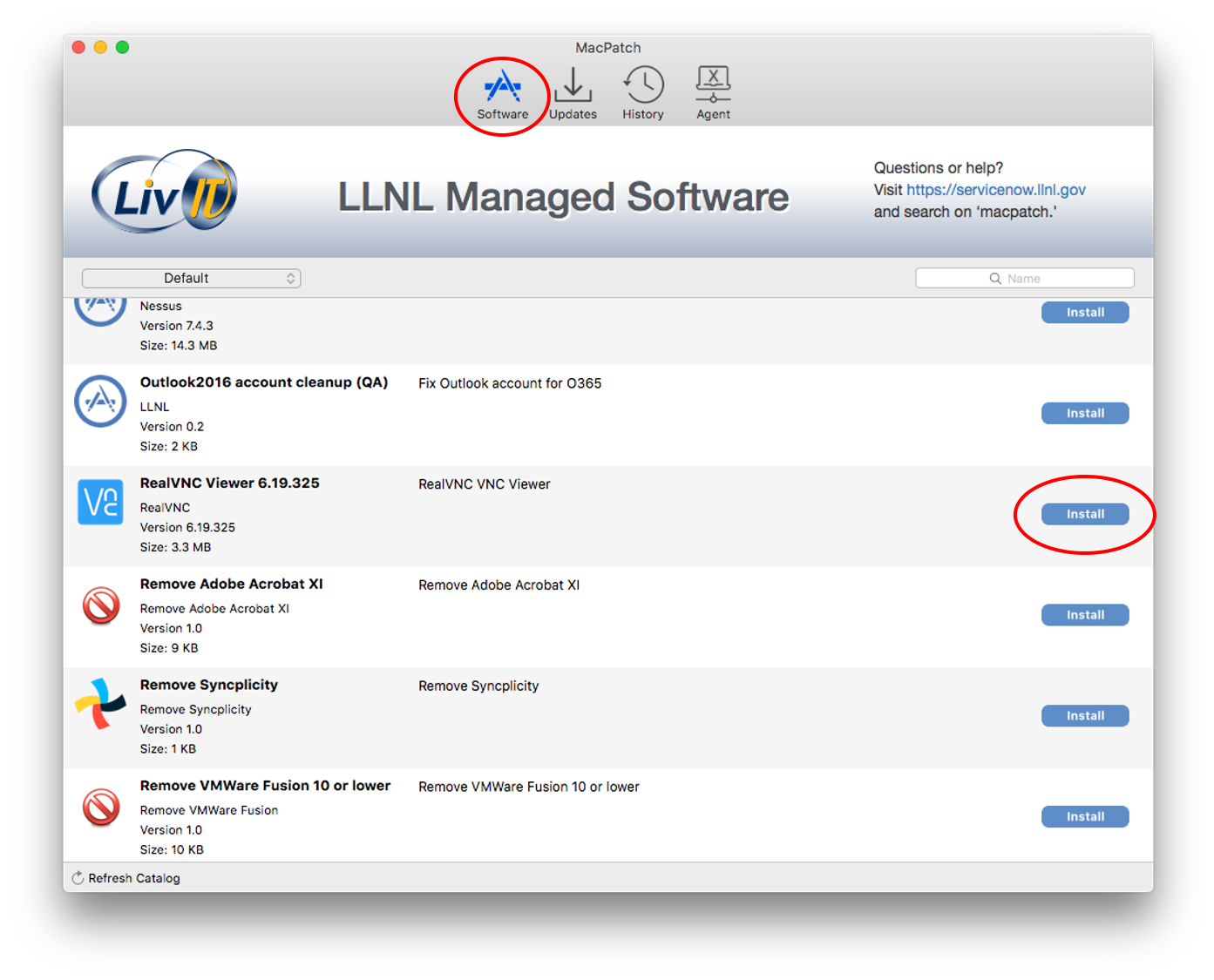Click the 'Questions or help?' text

pyautogui.click(x=939, y=168)
